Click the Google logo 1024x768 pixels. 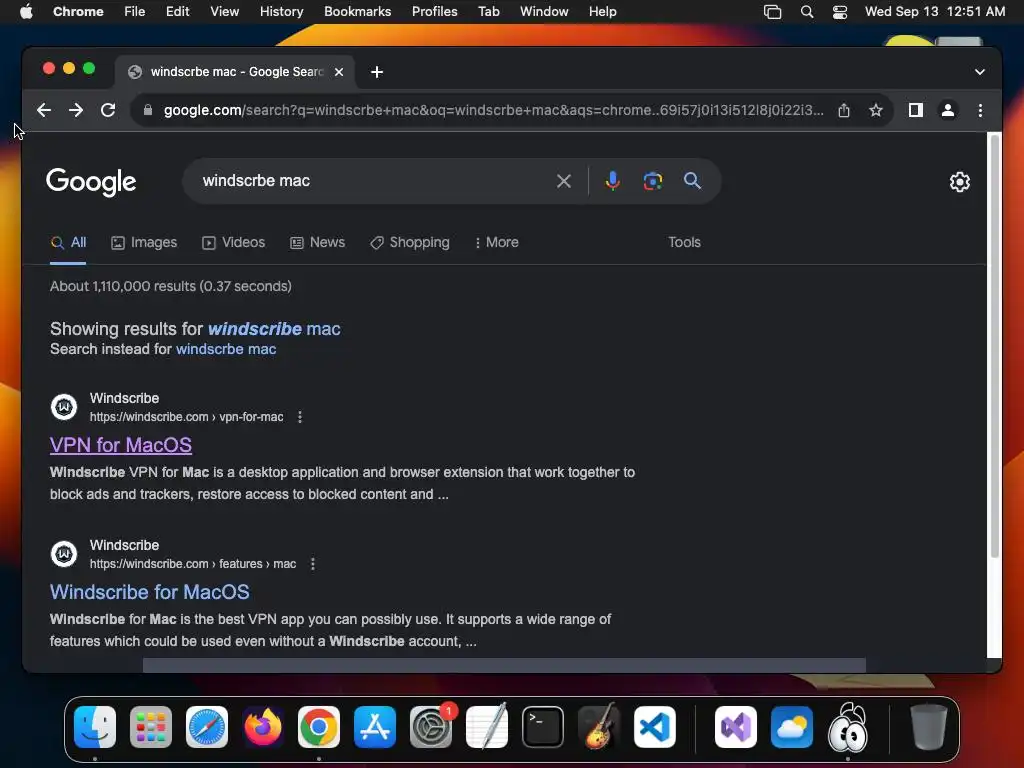pyautogui.click(x=91, y=182)
